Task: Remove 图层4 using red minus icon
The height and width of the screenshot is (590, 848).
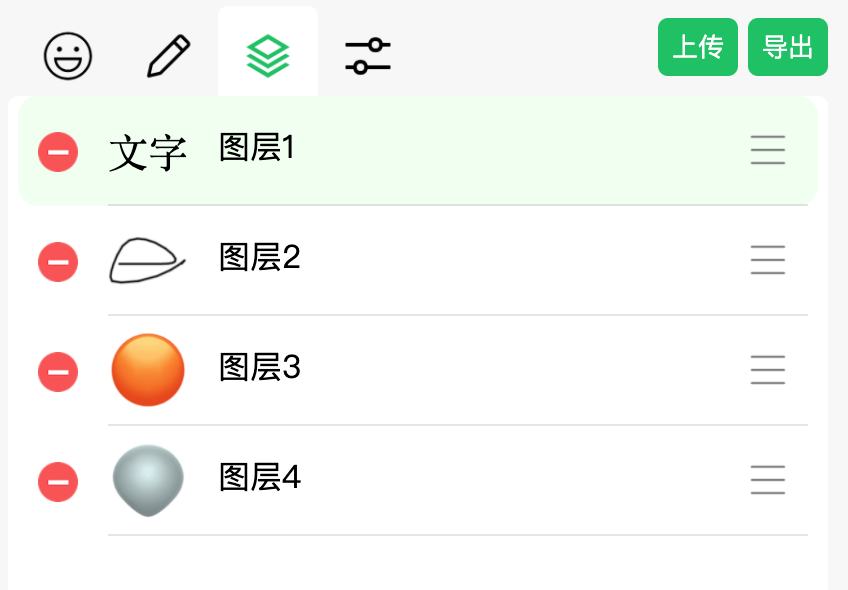Action: pyautogui.click(x=58, y=482)
